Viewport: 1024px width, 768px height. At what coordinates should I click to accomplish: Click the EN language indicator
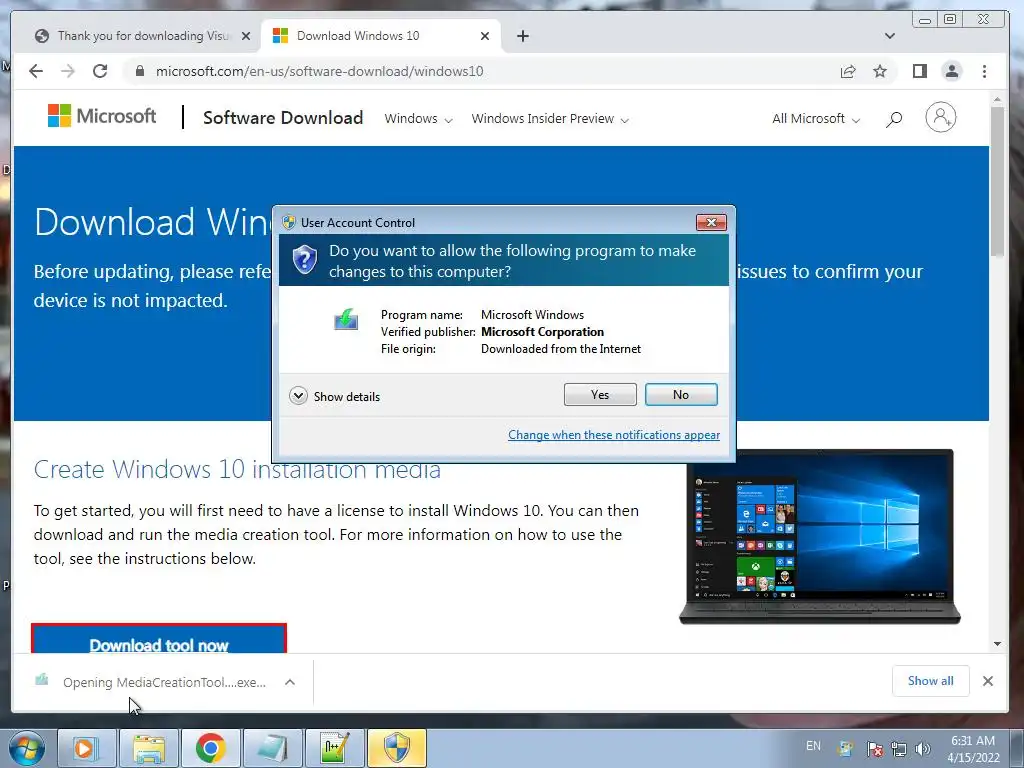(x=813, y=746)
